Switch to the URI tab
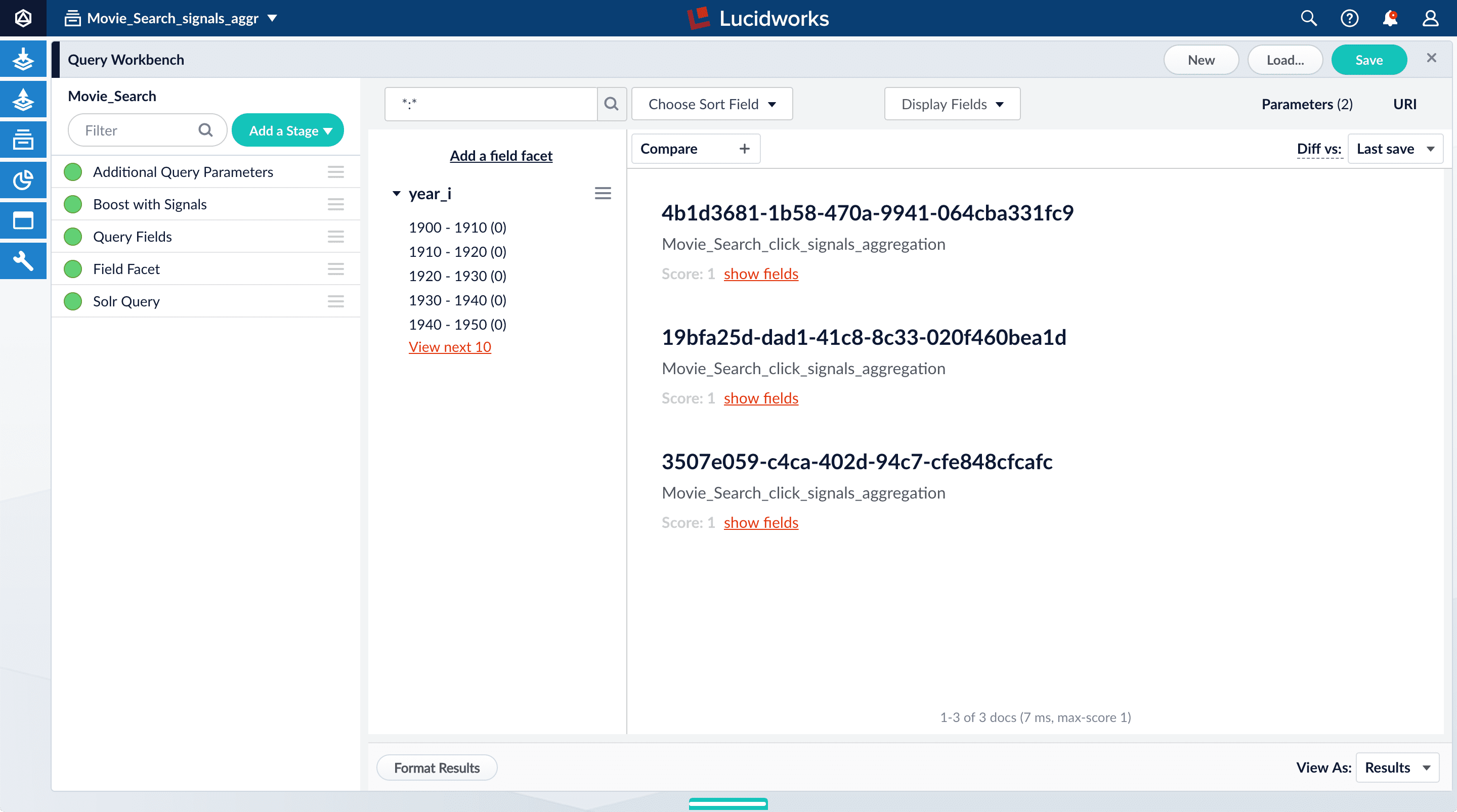Screen dimensions: 1457x812 pyautogui.click(x=1404, y=104)
